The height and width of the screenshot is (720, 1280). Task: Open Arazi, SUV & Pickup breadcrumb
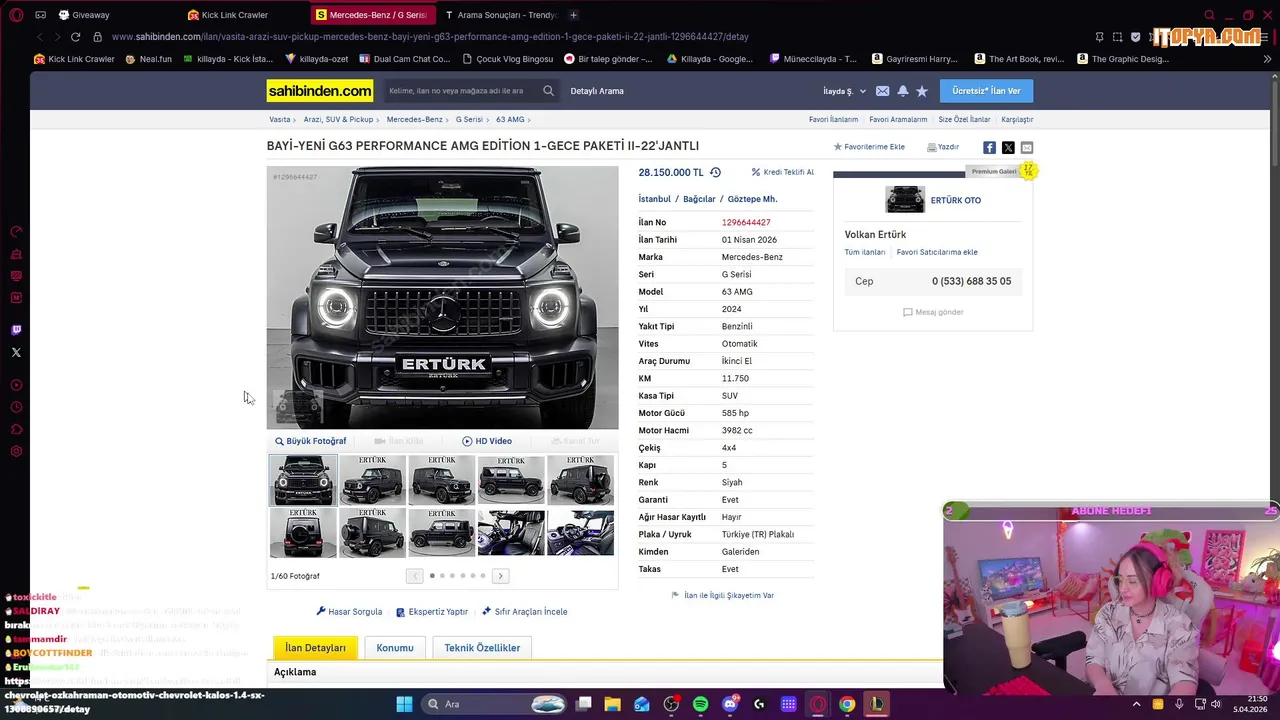point(338,119)
